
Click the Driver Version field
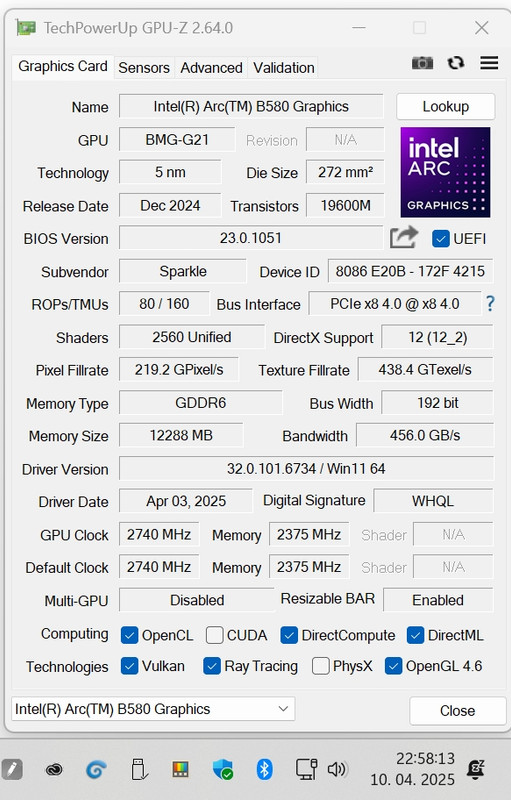[306, 468]
